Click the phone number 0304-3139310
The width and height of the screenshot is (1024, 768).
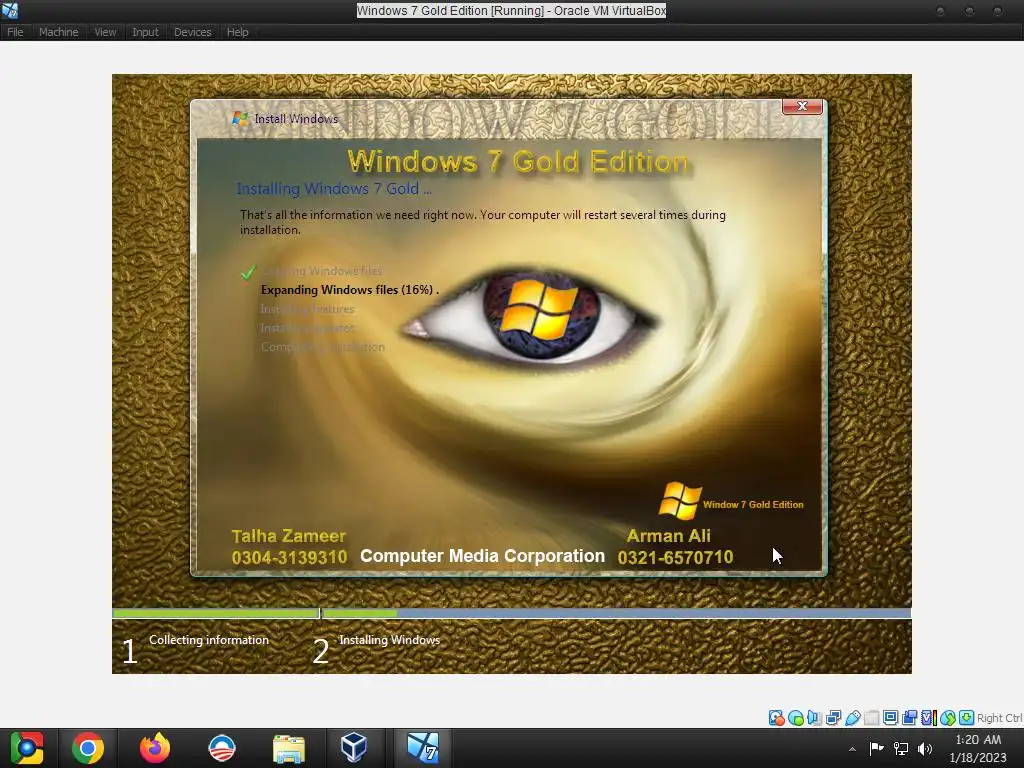(289, 558)
